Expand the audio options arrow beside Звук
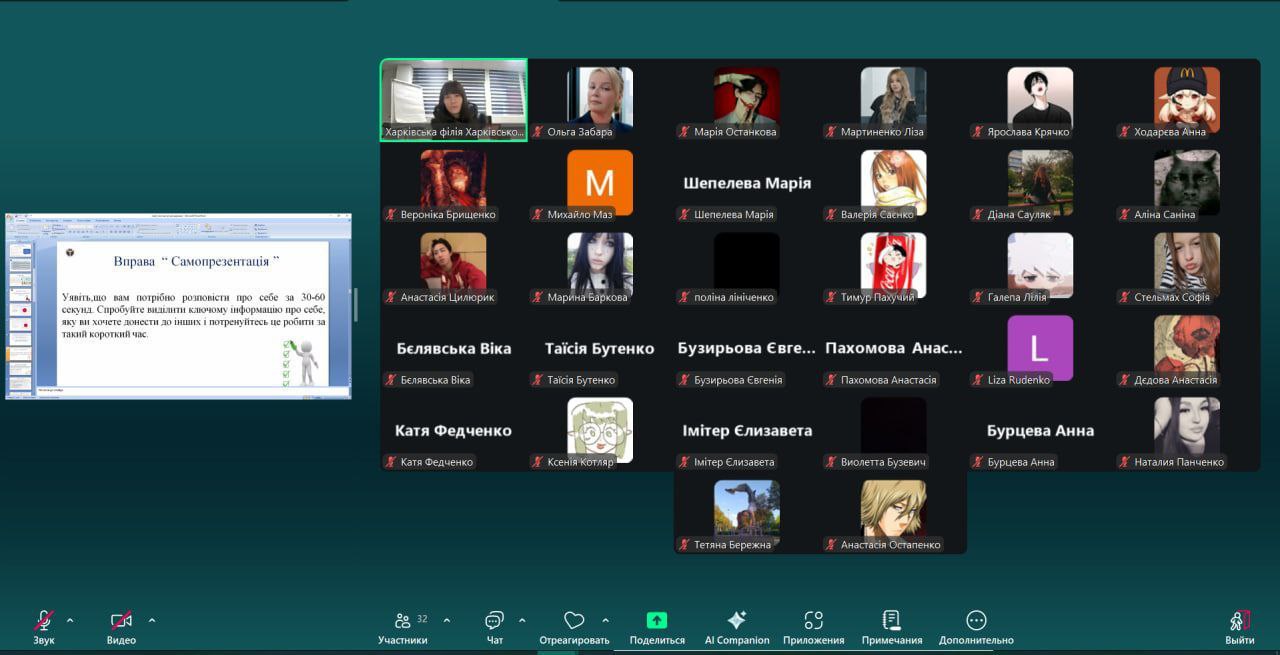 click(x=75, y=619)
